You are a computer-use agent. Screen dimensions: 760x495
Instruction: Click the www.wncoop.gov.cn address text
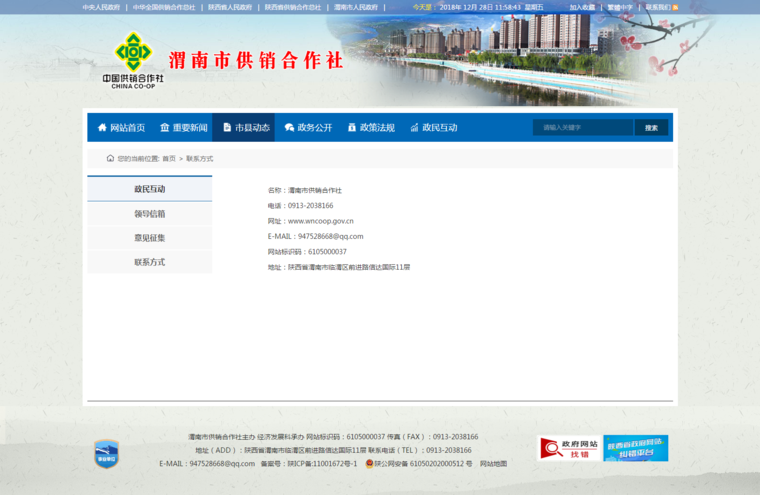coord(320,221)
